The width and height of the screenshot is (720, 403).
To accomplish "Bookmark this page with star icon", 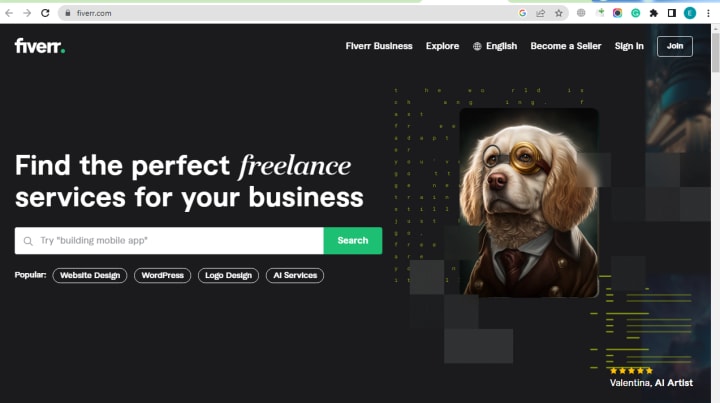I will click(558, 13).
